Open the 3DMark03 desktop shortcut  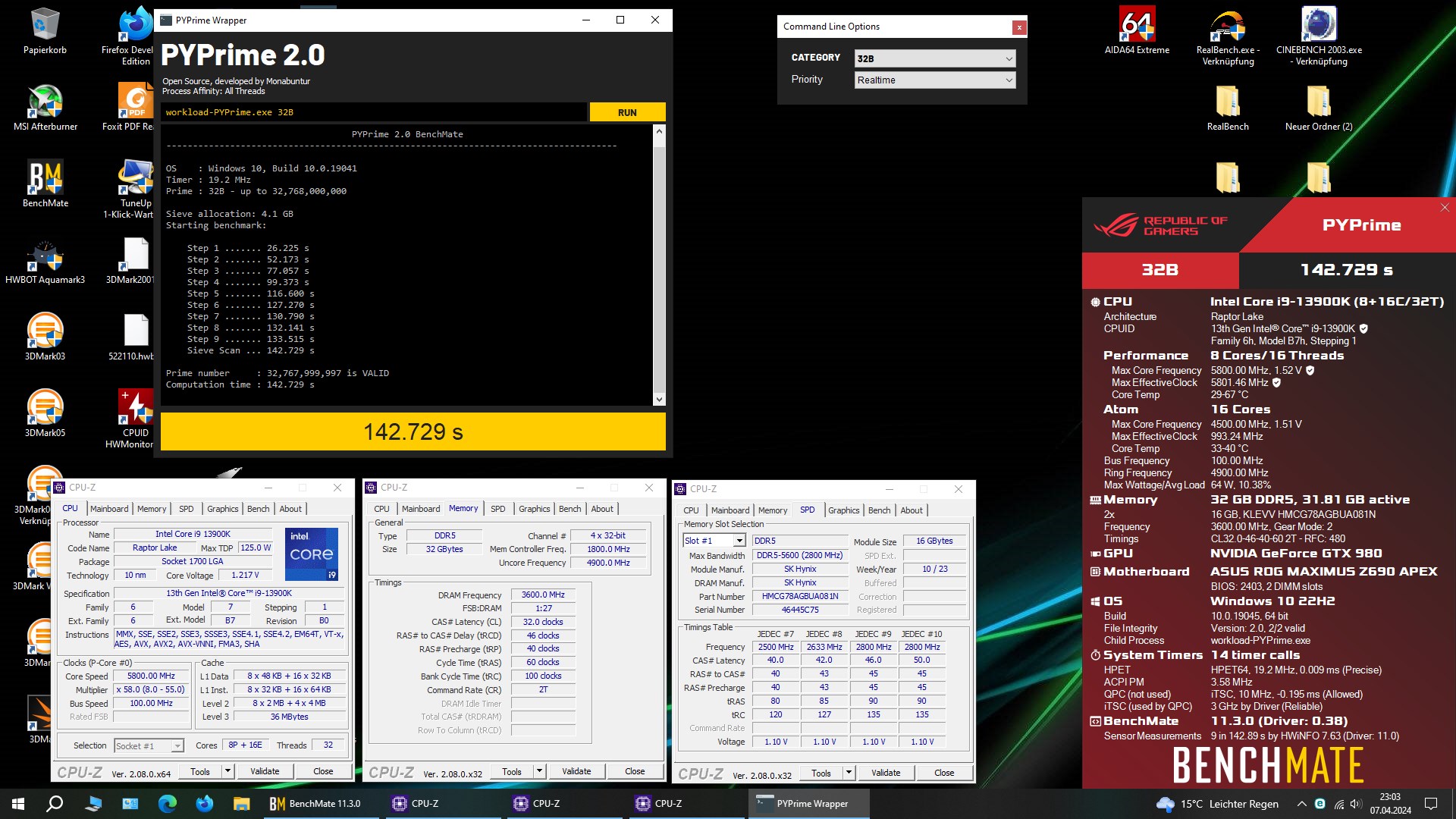pos(45,337)
